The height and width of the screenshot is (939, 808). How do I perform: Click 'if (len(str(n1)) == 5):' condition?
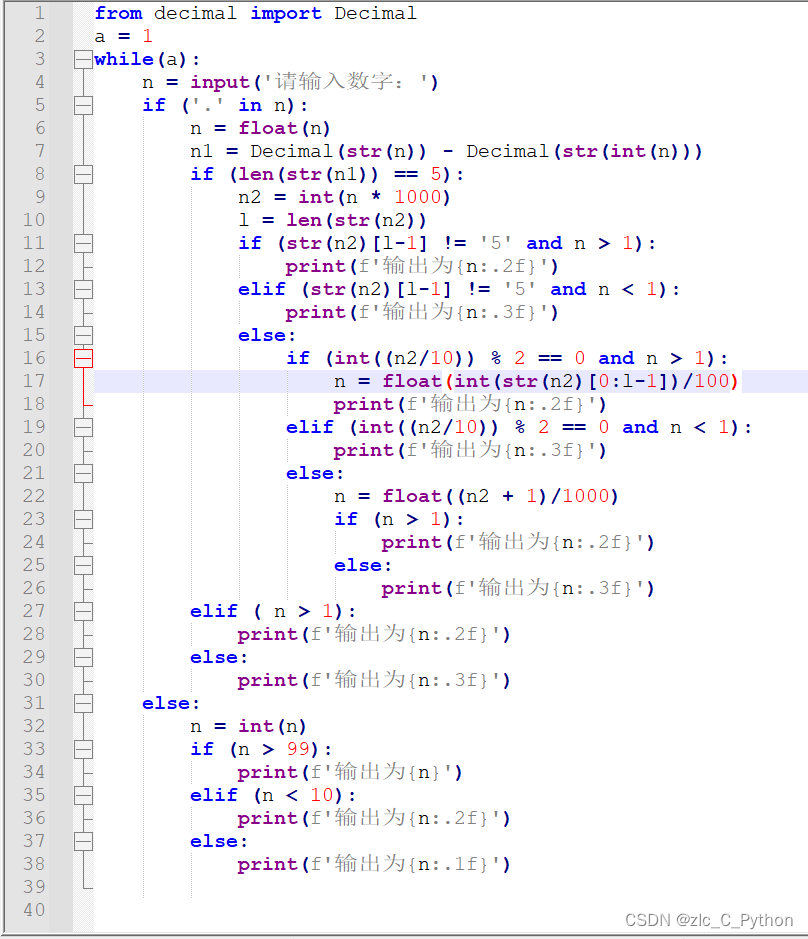[327, 174]
